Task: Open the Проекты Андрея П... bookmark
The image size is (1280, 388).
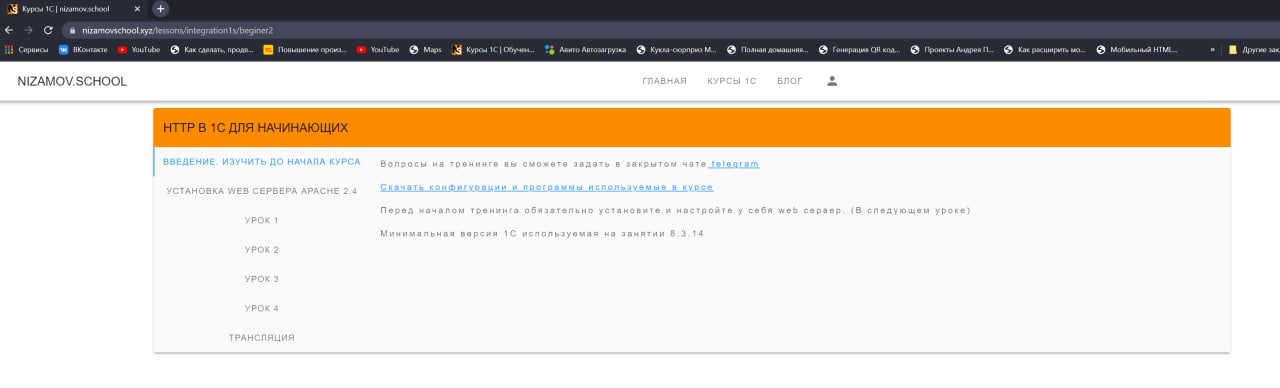Action: click(x=952, y=49)
